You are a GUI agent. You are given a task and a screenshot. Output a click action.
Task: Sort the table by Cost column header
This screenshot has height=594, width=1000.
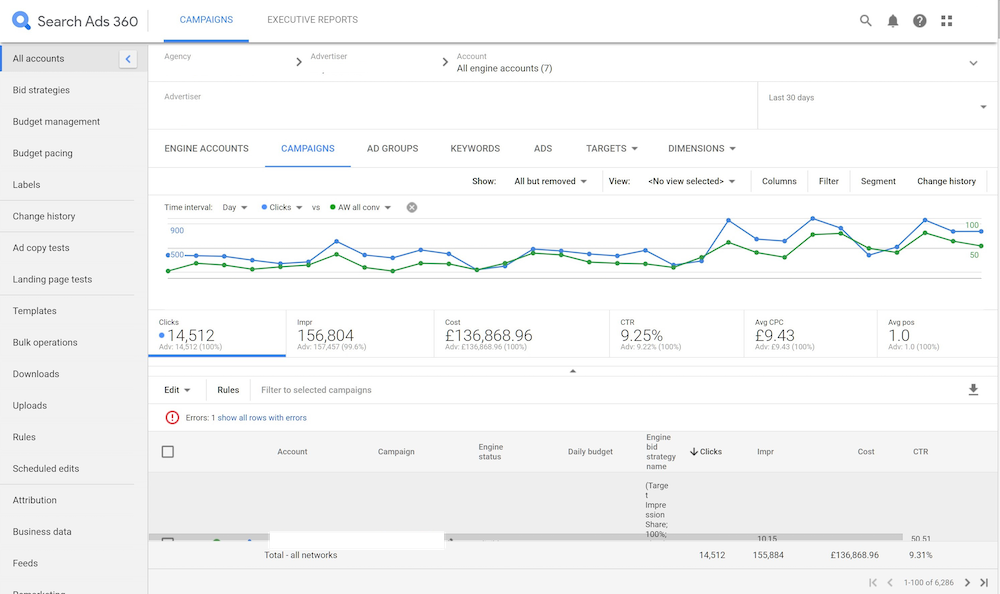[x=865, y=452]
